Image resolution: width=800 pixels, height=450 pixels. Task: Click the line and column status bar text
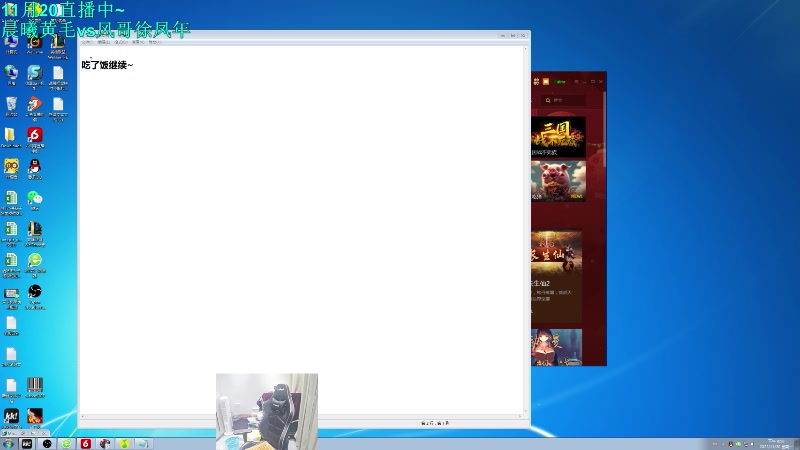(x=435, y=423)
